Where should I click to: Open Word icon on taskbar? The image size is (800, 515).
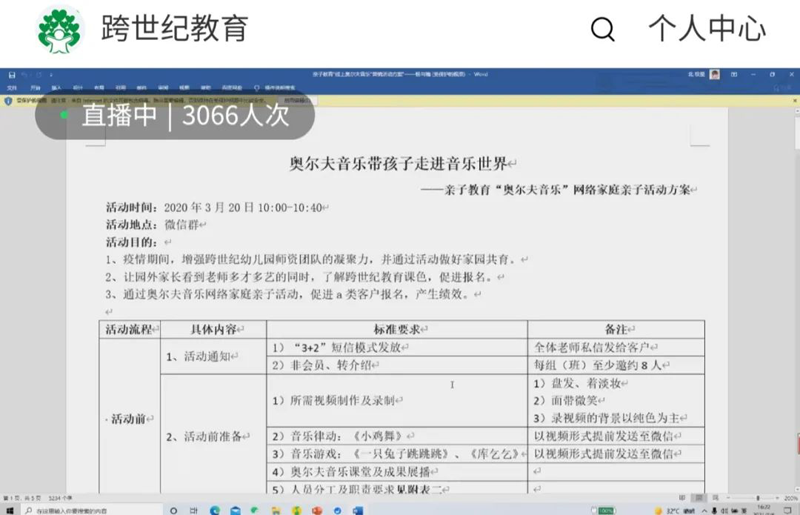pos(358,510)
